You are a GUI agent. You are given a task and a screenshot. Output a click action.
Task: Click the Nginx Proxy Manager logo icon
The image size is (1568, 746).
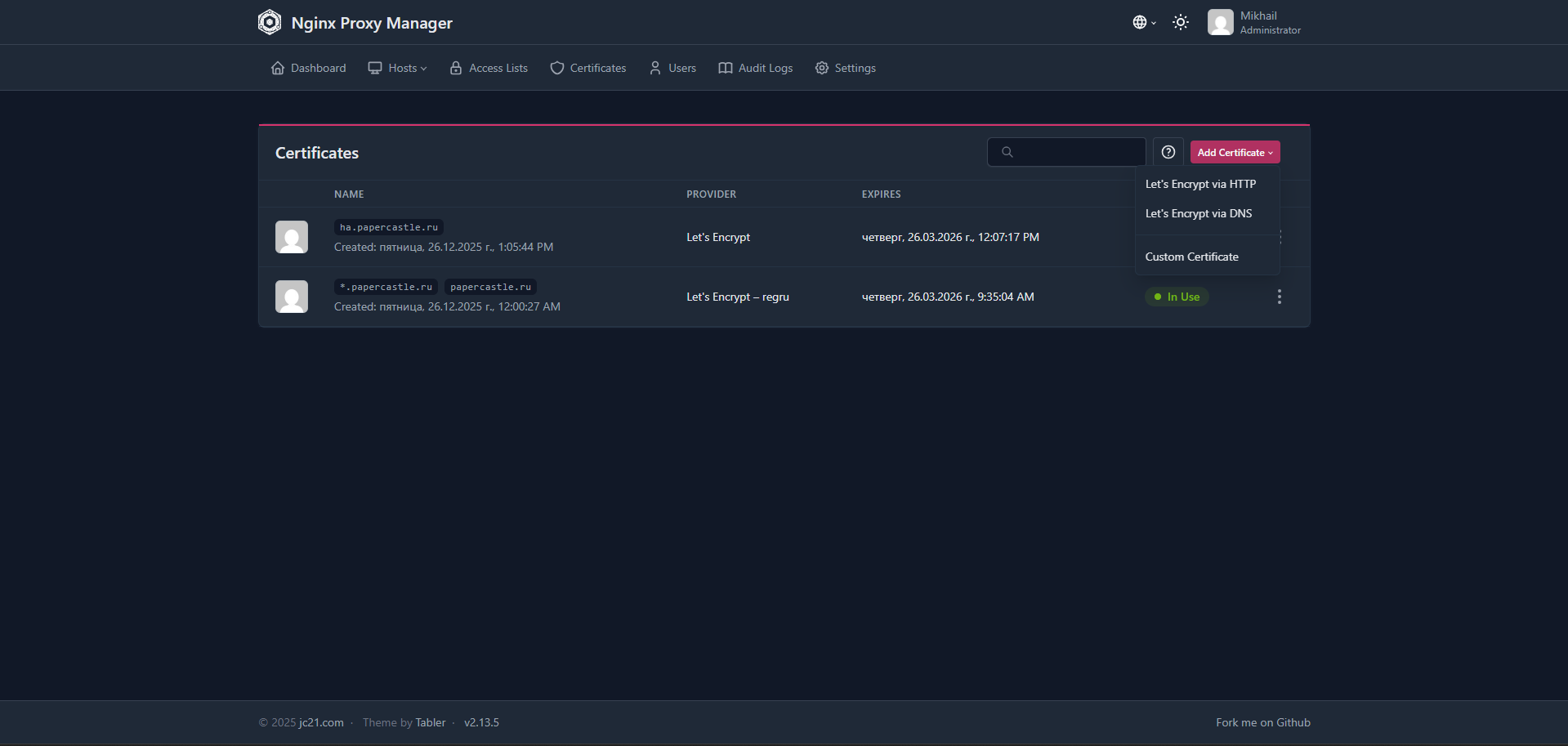click(x=270, y=22)
